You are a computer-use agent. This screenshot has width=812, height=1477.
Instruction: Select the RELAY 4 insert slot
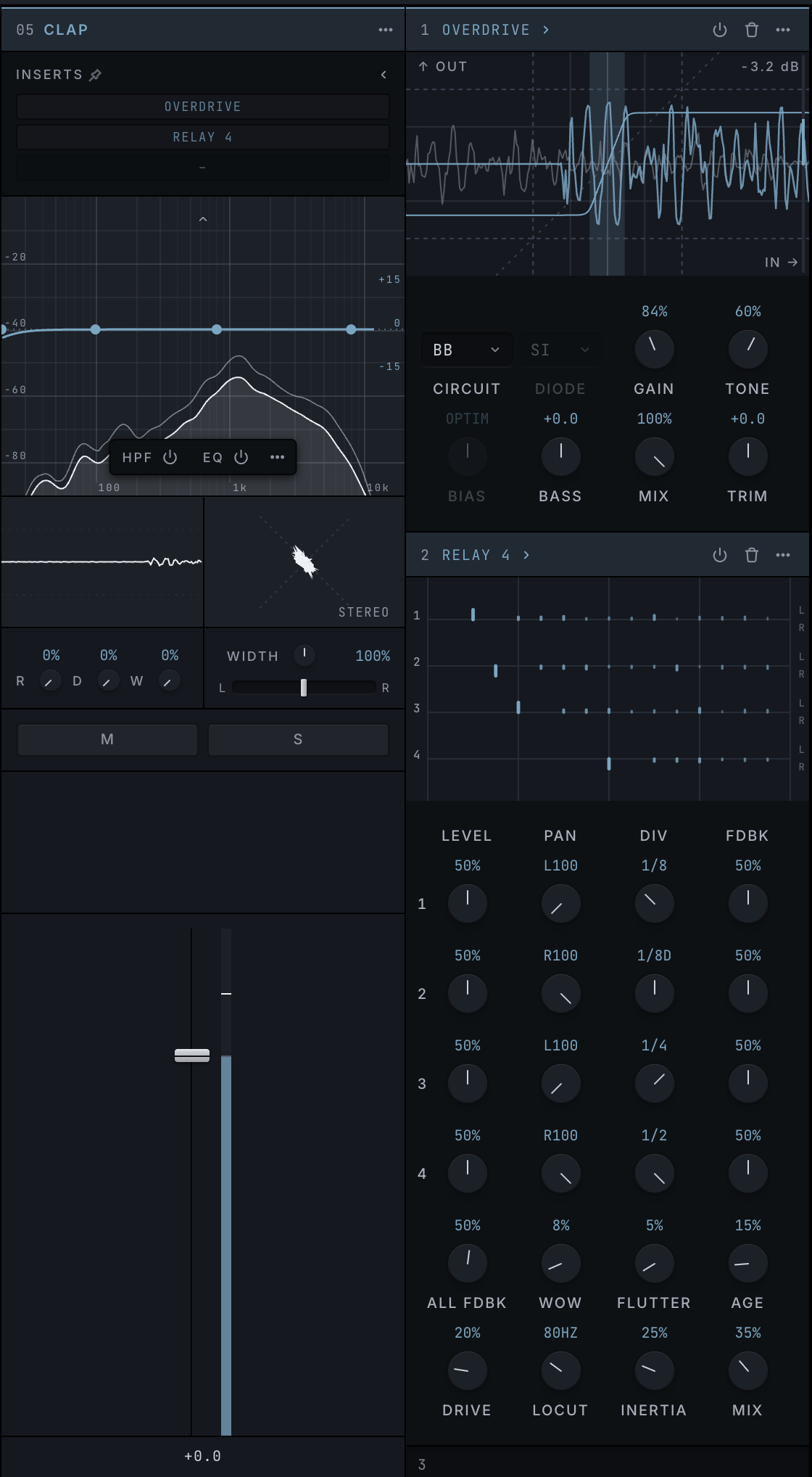coord(203,137)
